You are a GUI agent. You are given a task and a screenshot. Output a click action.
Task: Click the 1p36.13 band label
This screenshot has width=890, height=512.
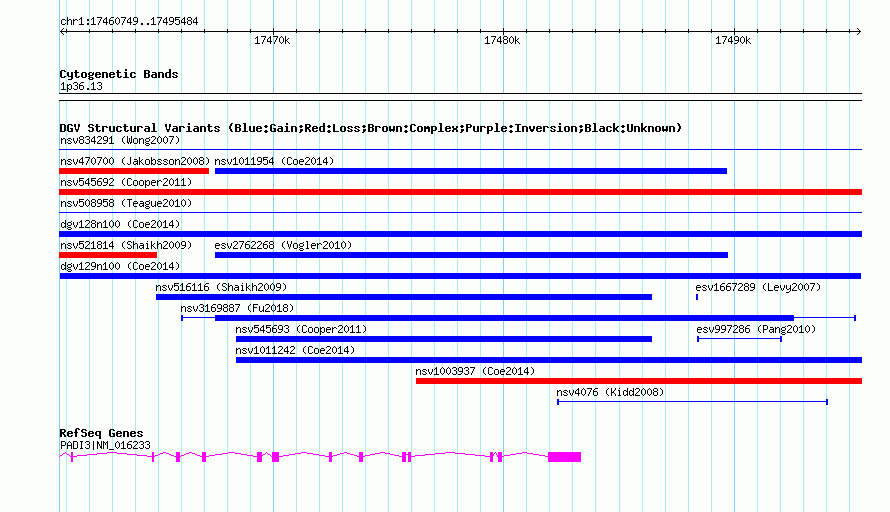click(x=81, y=86)
